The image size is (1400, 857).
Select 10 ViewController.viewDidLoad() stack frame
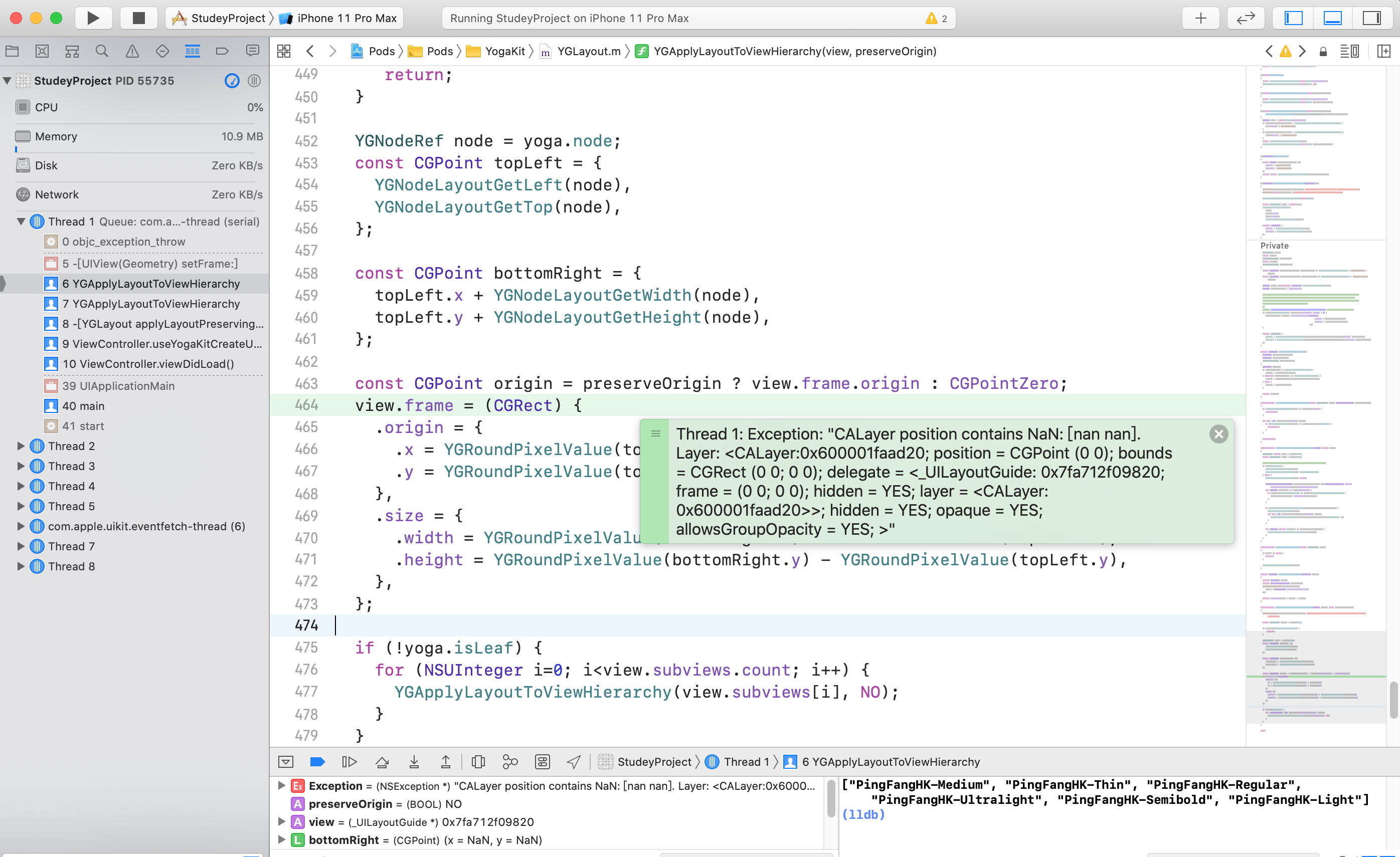pos(148,363)
